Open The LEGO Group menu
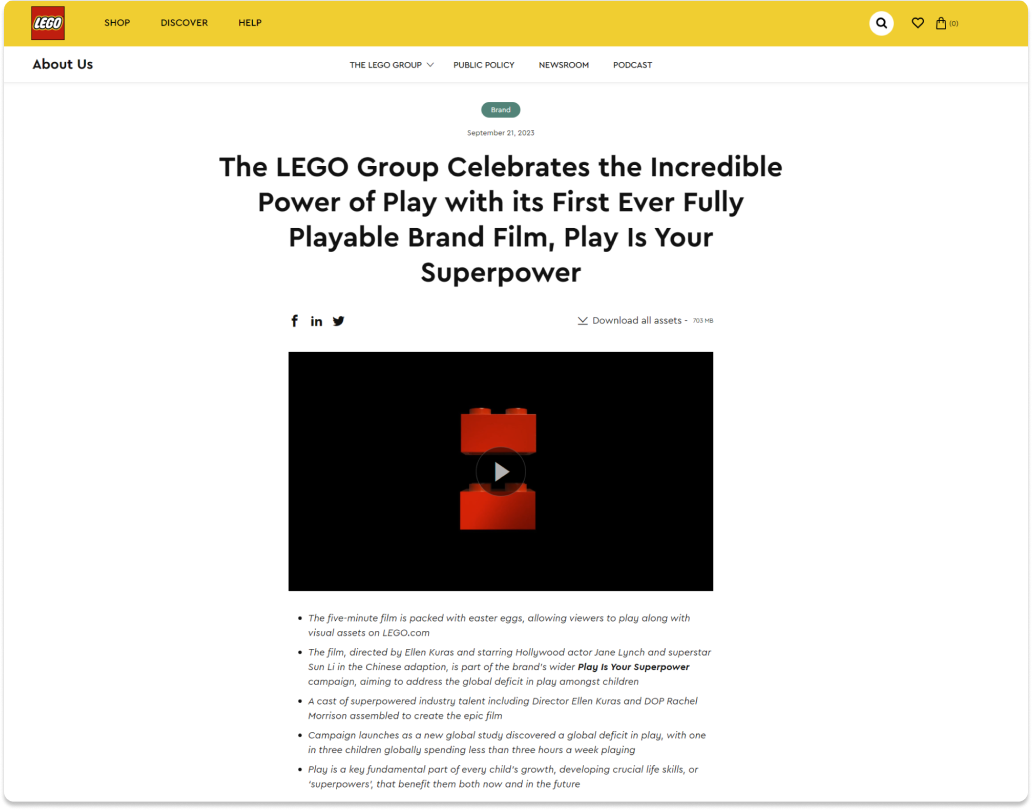 pyautogui.click(x=386, y=65)
